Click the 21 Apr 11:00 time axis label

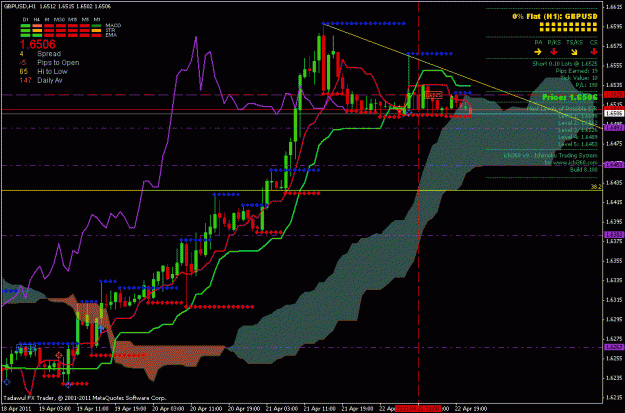[x=319, y=409]
